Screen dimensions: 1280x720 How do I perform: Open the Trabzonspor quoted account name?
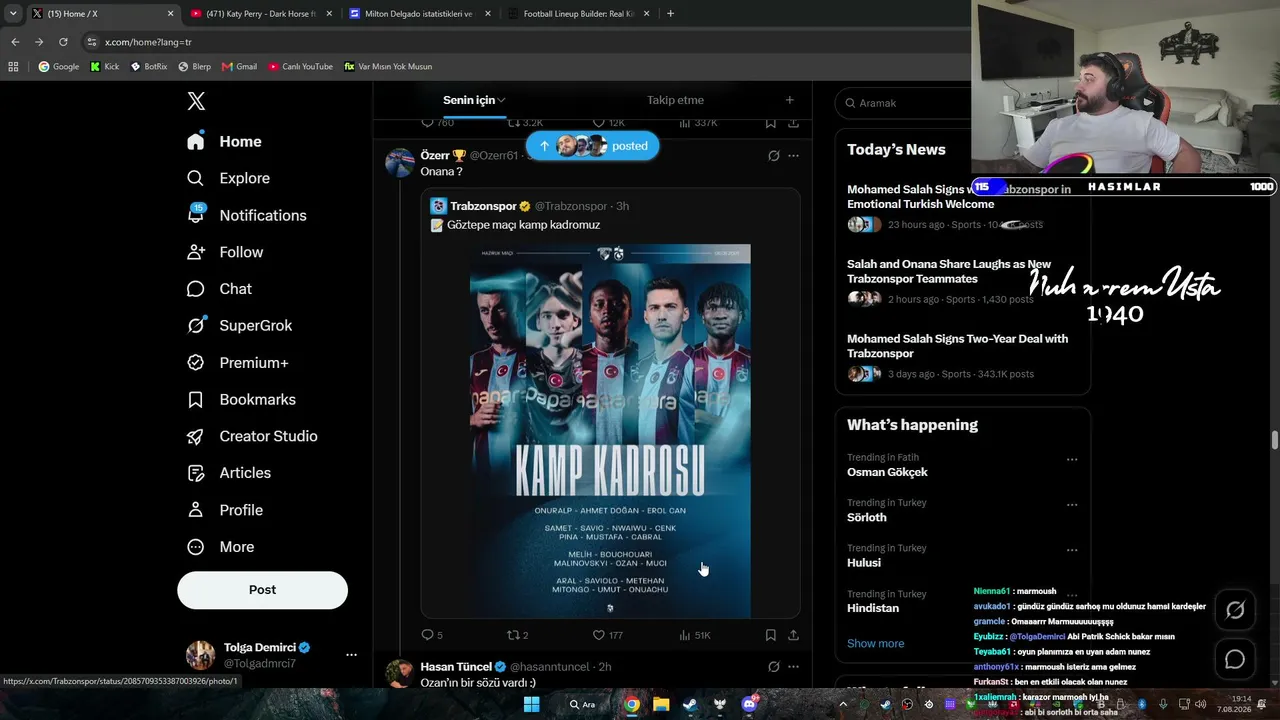(x=483, y=206)
